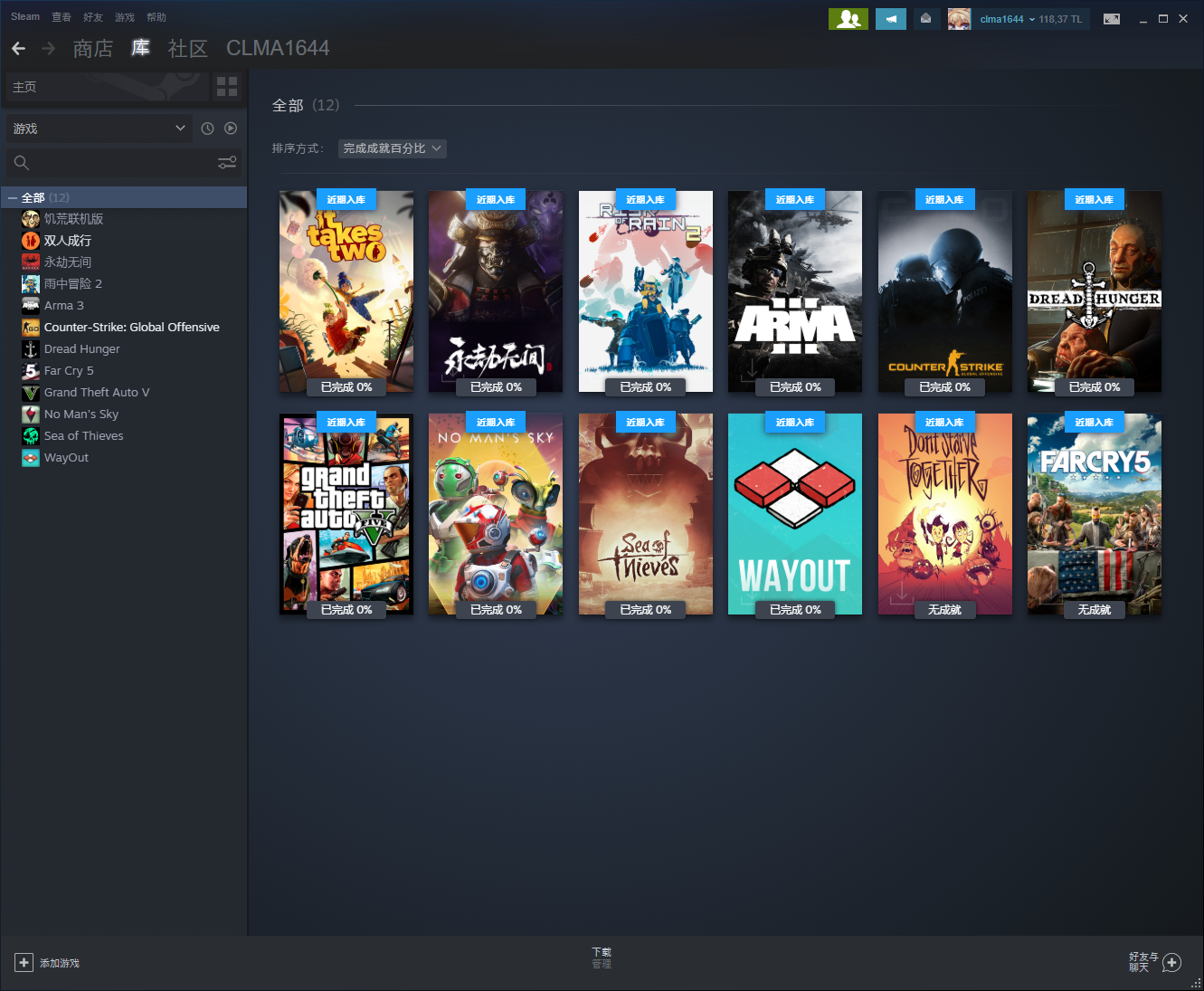Click Risk of Rain 2 sidebar icon
The image size is (1204, 991).
pyautogui.click(x=31, y=284)
